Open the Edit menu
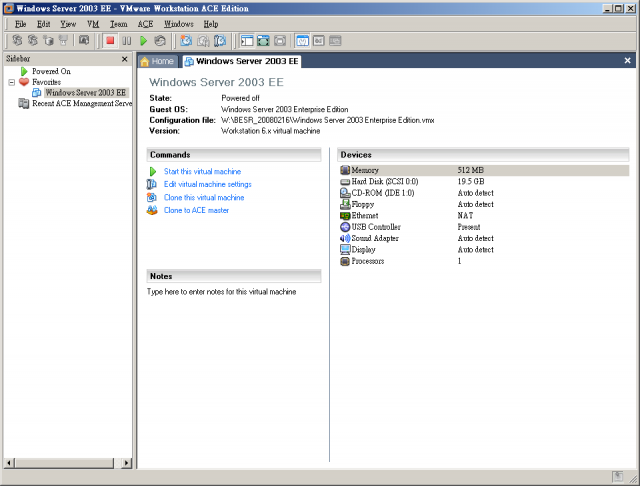This screenshot has width=640, height=486. point(43,24)
